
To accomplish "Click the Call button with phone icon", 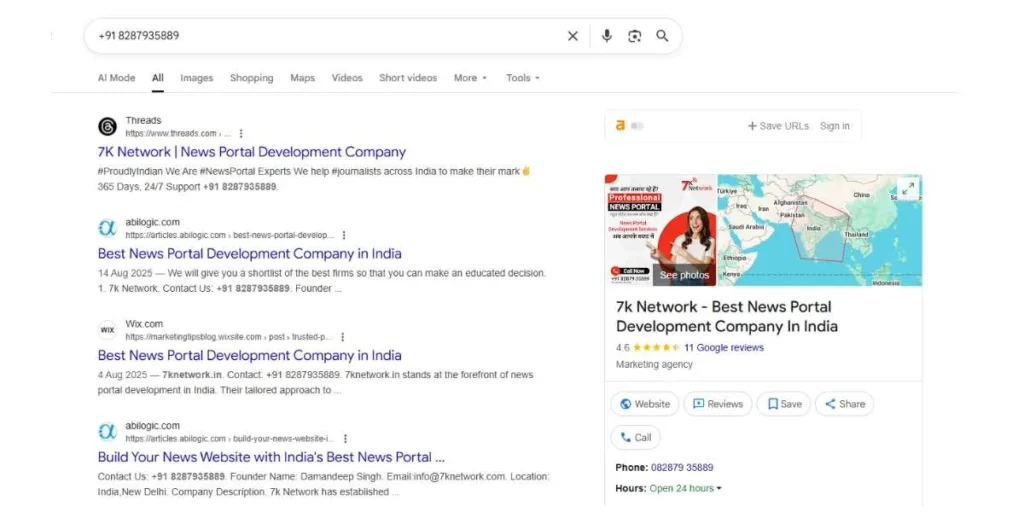I will point(636,437).
